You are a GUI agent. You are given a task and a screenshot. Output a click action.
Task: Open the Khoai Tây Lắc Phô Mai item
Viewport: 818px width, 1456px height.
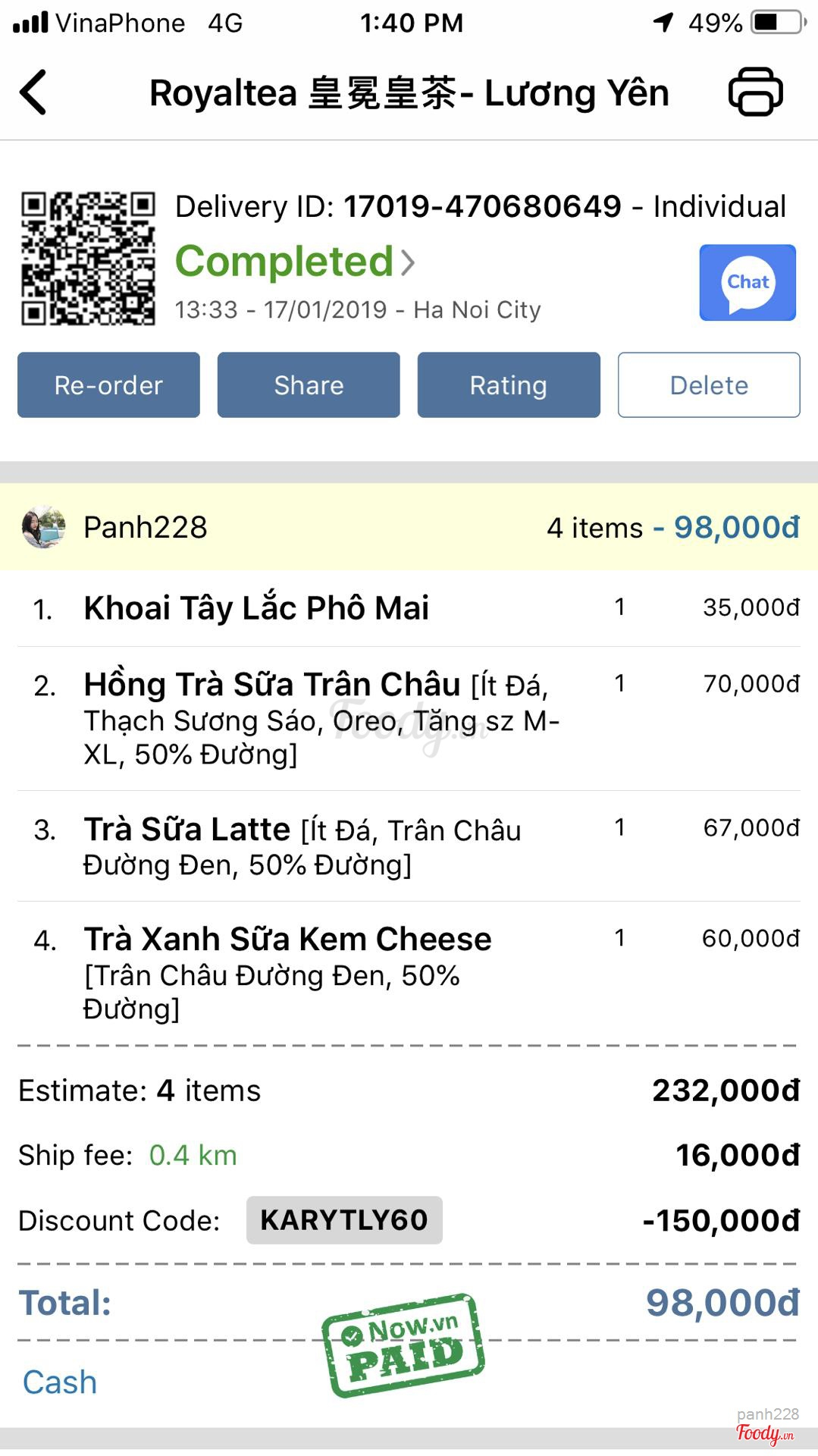[x=256, y=608]
